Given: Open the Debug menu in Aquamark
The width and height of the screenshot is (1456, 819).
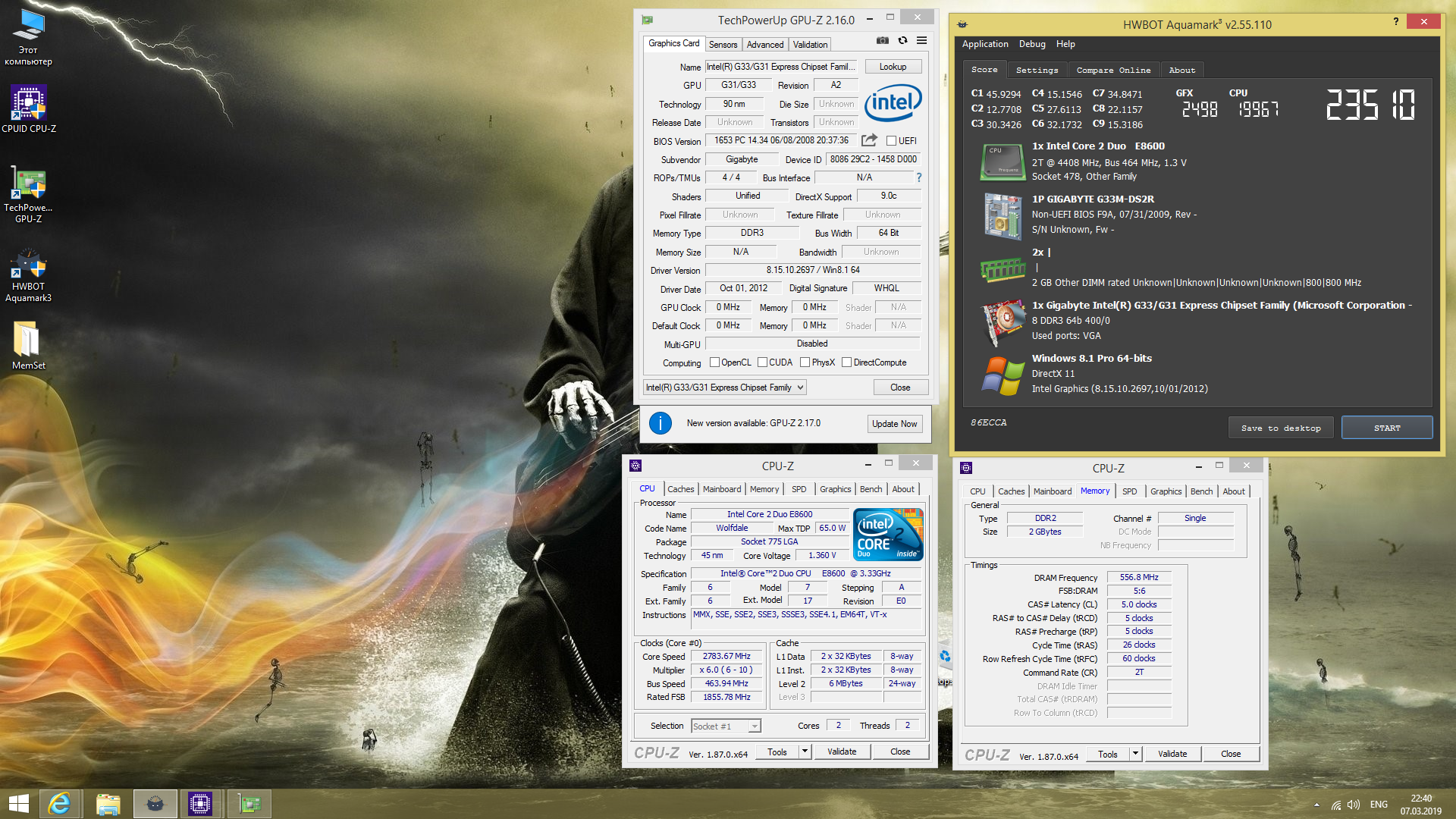Looking at the screenshot, I should tap(1032, 44).
